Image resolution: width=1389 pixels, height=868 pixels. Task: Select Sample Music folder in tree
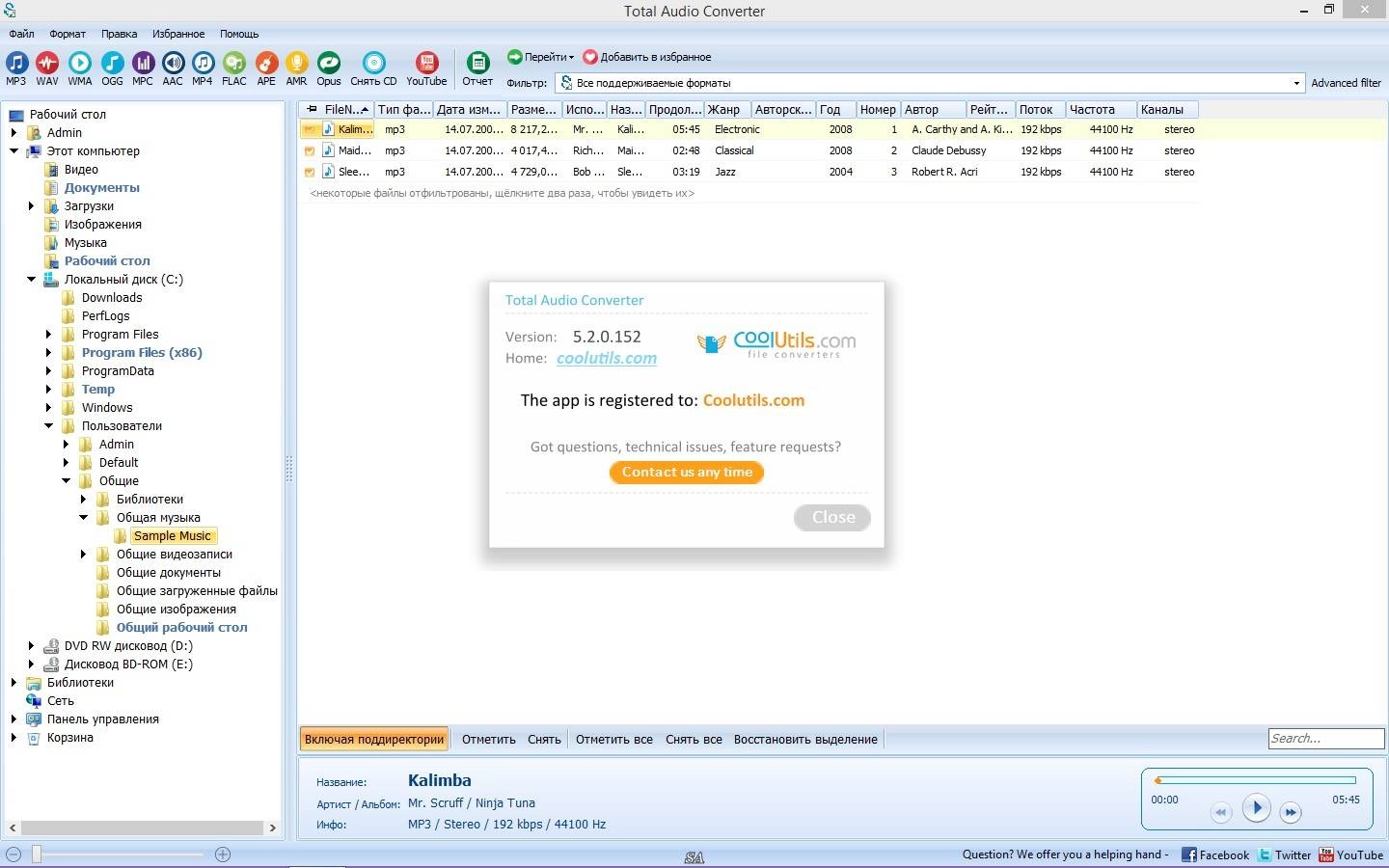pyautogui.click(x=173, y=536)
